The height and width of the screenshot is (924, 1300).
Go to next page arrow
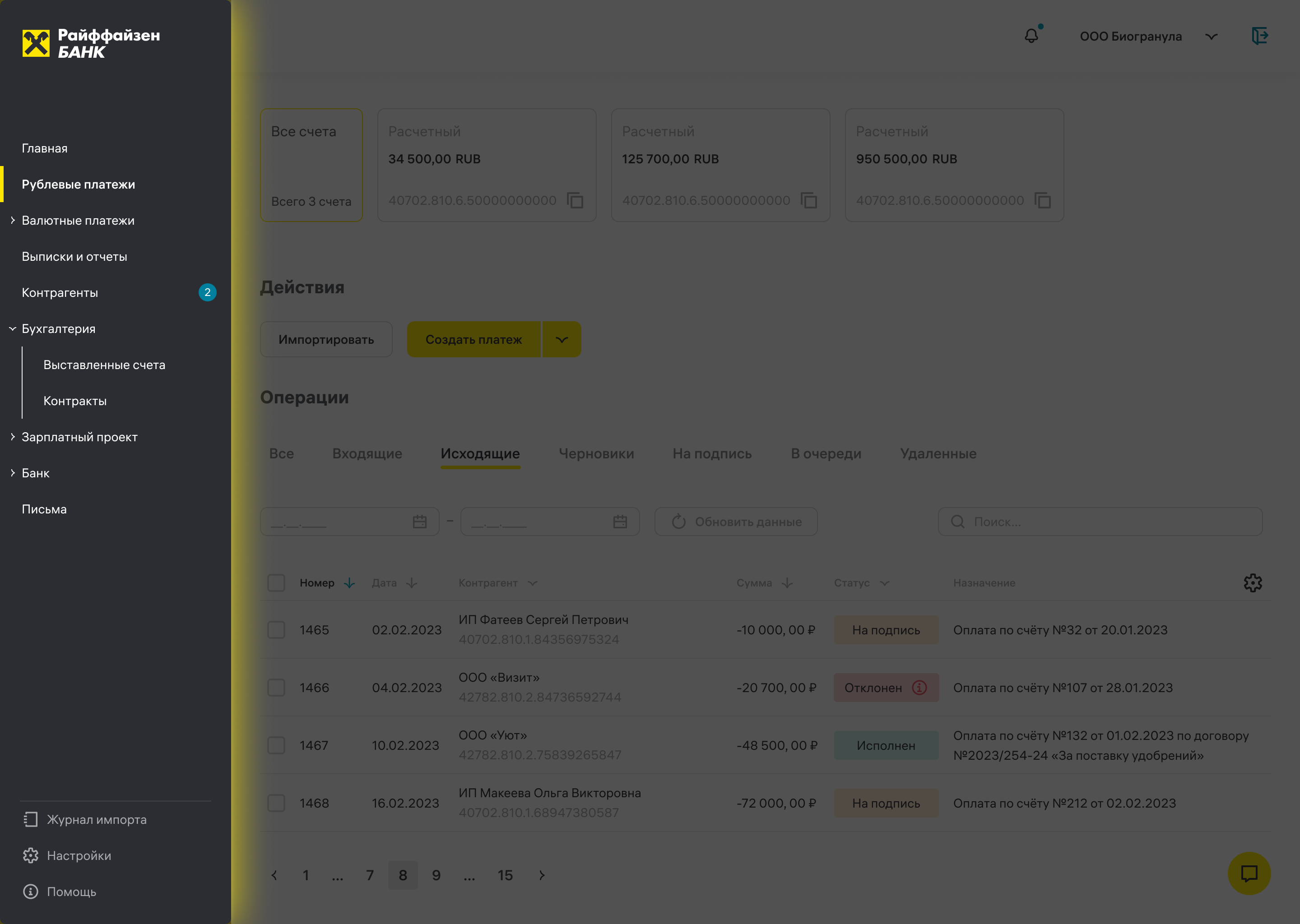click(541, 875)
